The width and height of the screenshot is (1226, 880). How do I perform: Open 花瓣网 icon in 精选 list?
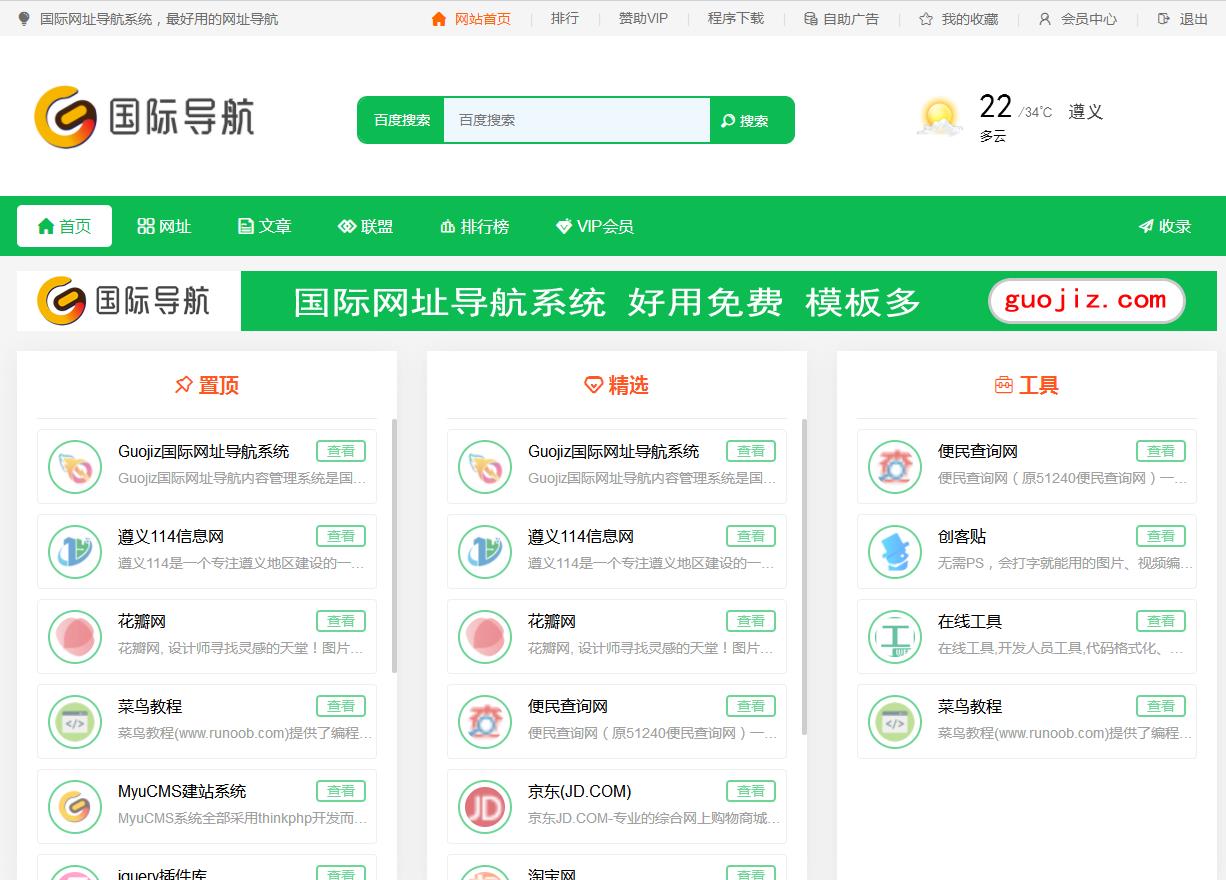tap(485, 637)
